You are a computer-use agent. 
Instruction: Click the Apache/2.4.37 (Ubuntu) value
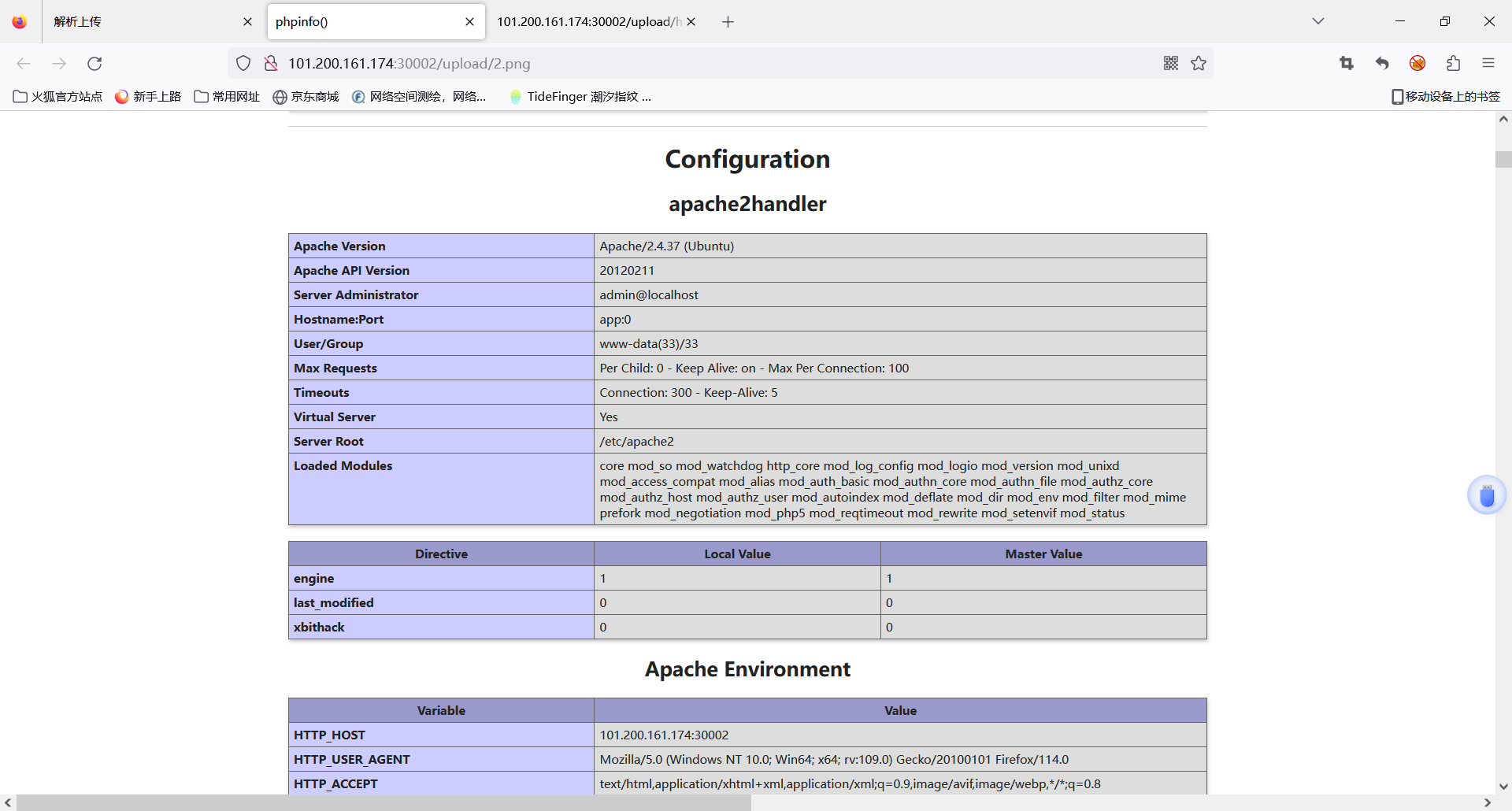[x=666, y=246]
